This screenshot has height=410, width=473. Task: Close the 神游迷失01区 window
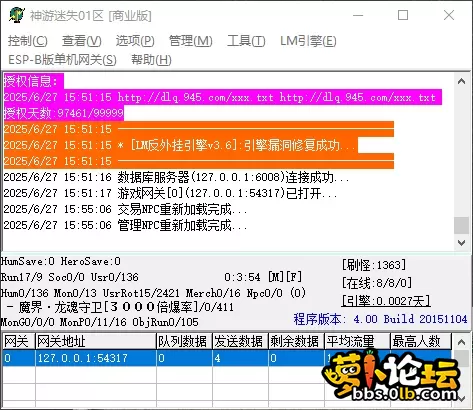pyautogui.click(x=449, y=15)
